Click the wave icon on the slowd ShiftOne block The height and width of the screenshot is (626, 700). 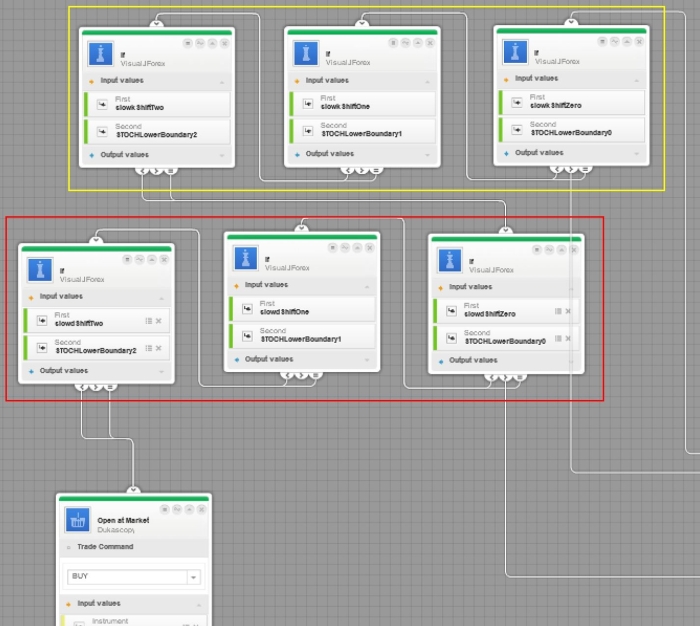tap(345, 248)
